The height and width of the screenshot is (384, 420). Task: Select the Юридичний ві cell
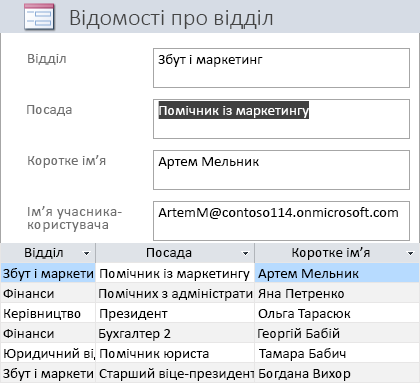tap(48, 354)
